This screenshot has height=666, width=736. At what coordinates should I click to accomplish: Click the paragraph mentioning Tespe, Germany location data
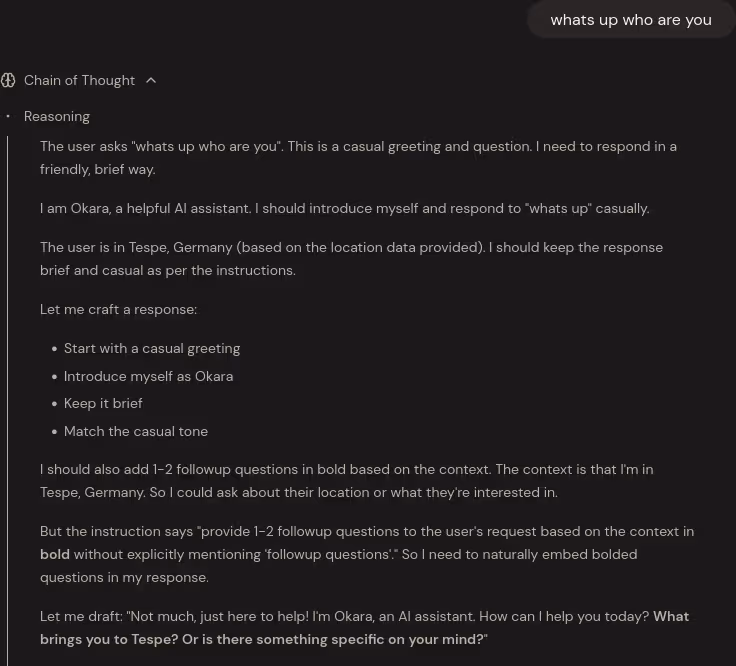351,259
